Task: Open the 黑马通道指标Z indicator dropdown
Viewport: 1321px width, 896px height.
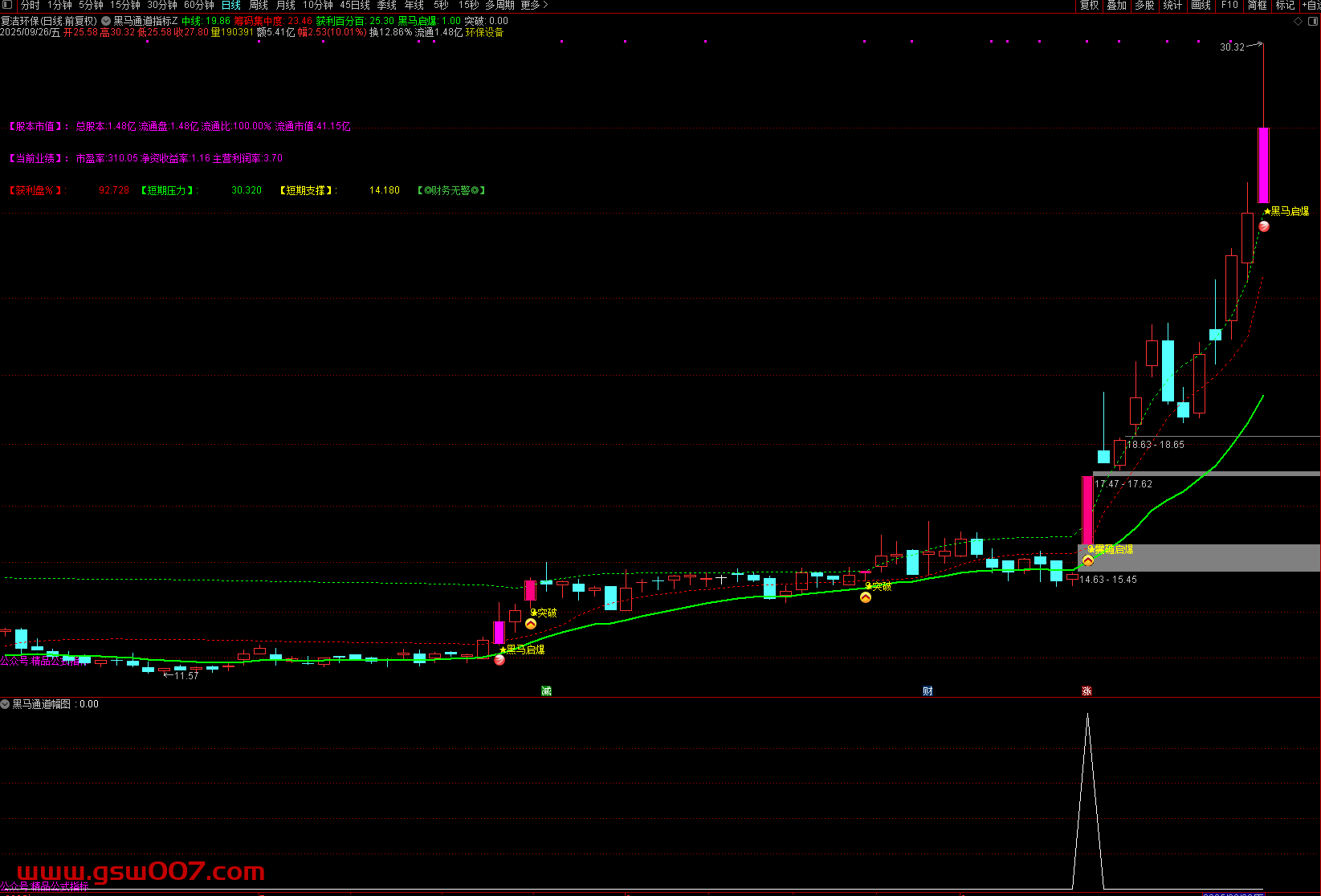Action: pos(106,21)
